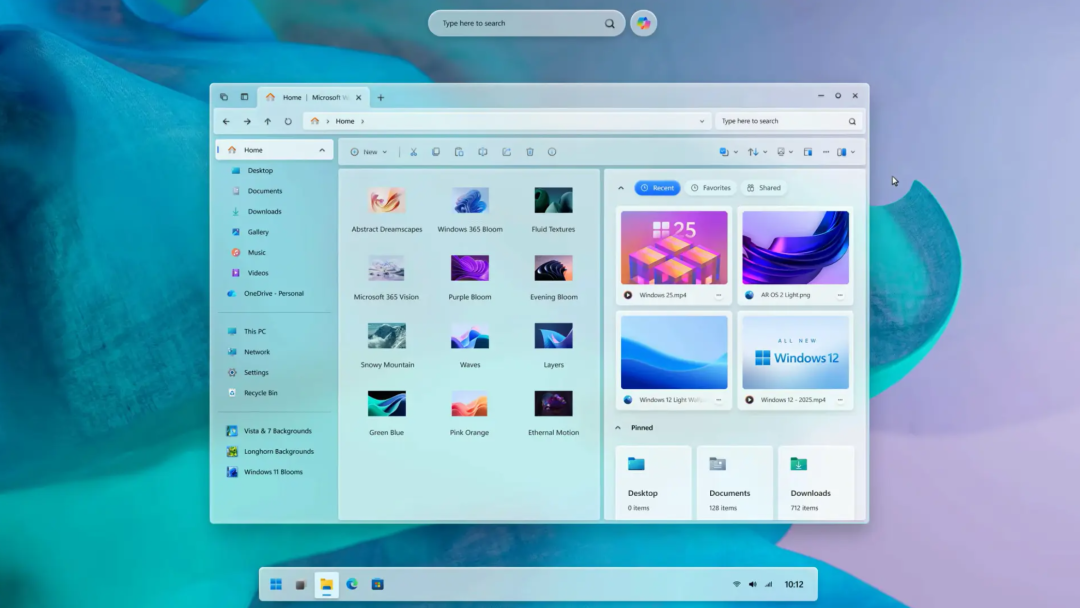Click the Delete trash icon
Viewport: 1080px width, 608px height.
530,152
